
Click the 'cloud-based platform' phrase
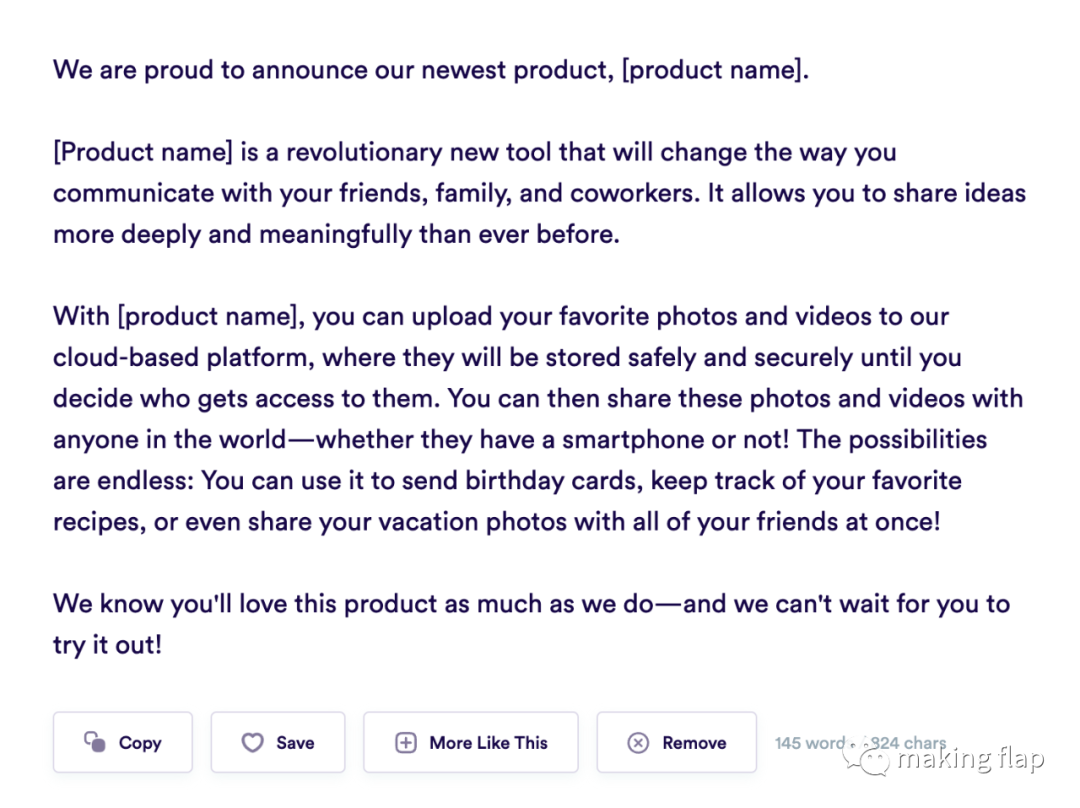184,358
